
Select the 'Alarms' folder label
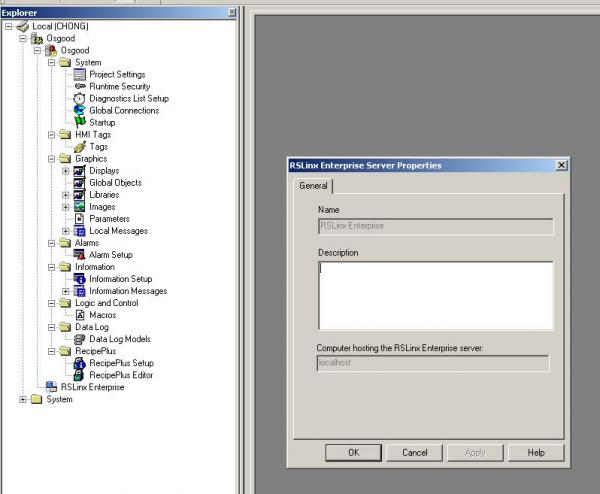87,243
